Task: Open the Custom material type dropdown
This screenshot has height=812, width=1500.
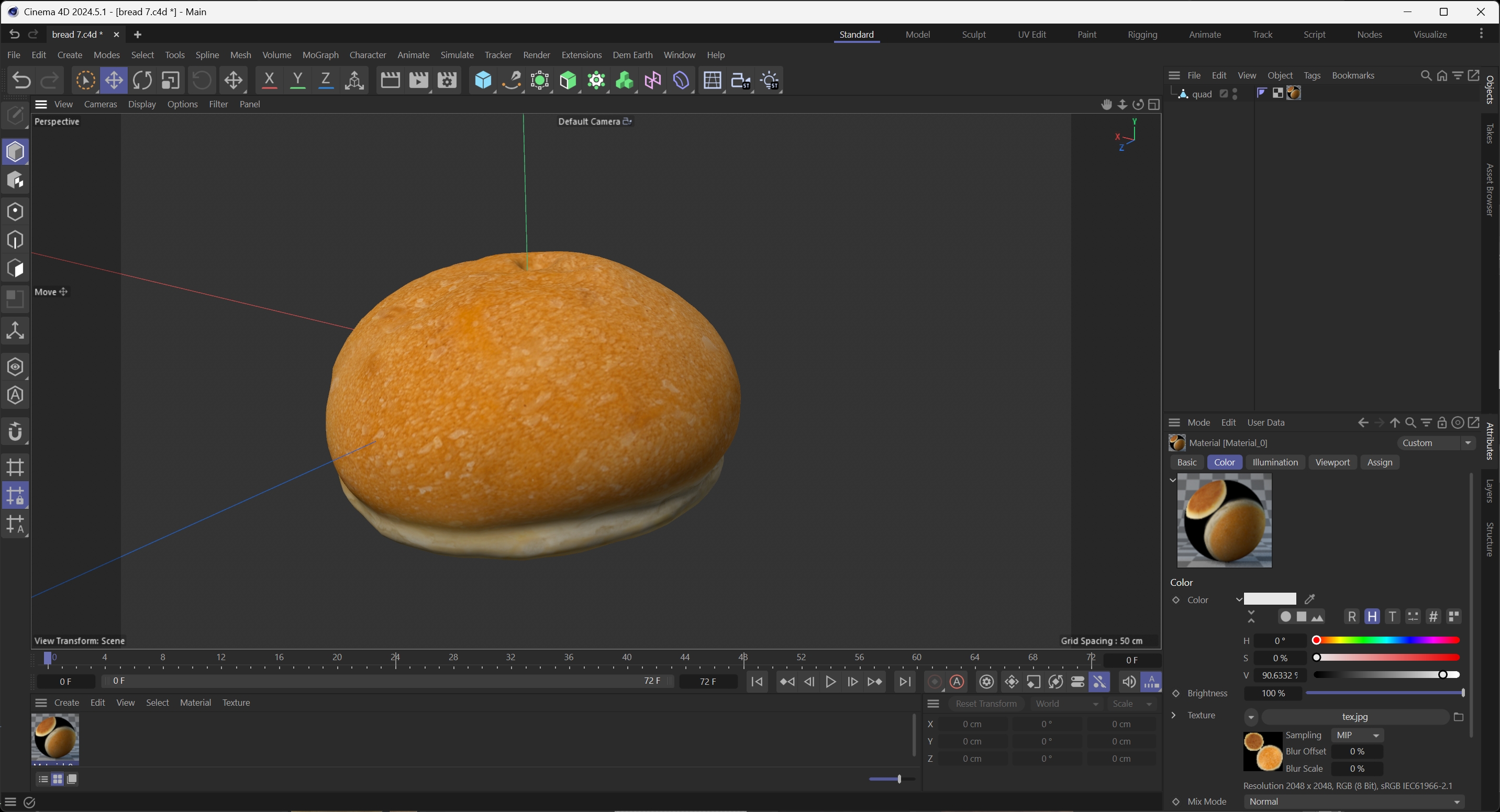Action: (x=1436, y=443)
